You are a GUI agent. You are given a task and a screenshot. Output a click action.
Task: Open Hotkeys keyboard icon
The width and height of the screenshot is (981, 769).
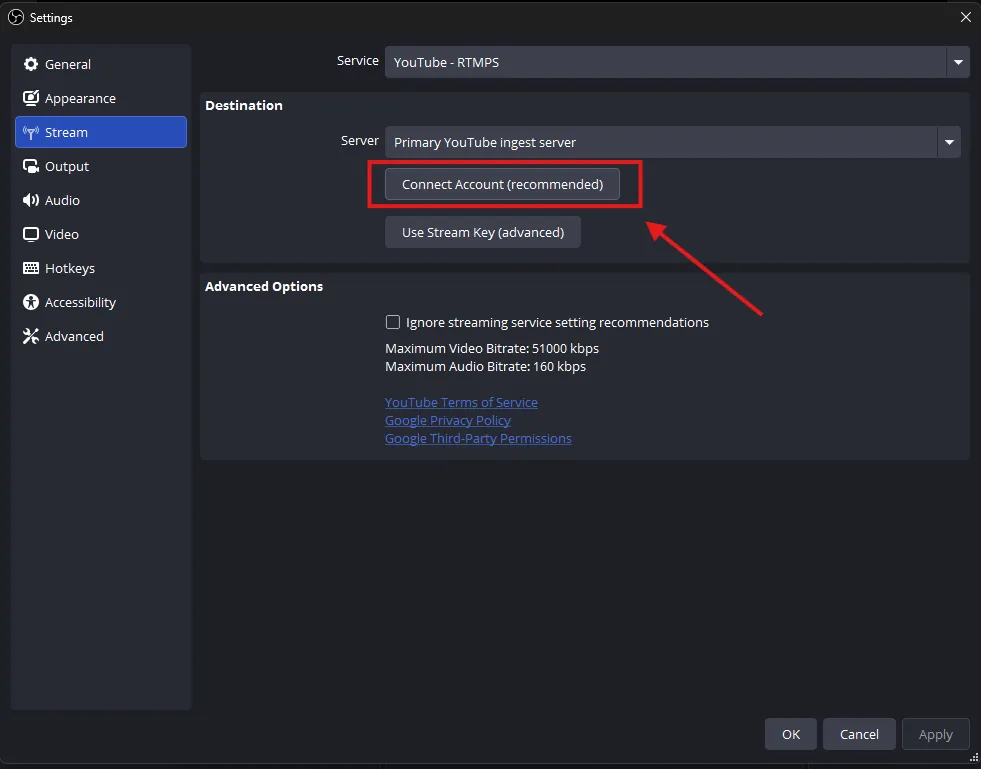click(29, 268)
